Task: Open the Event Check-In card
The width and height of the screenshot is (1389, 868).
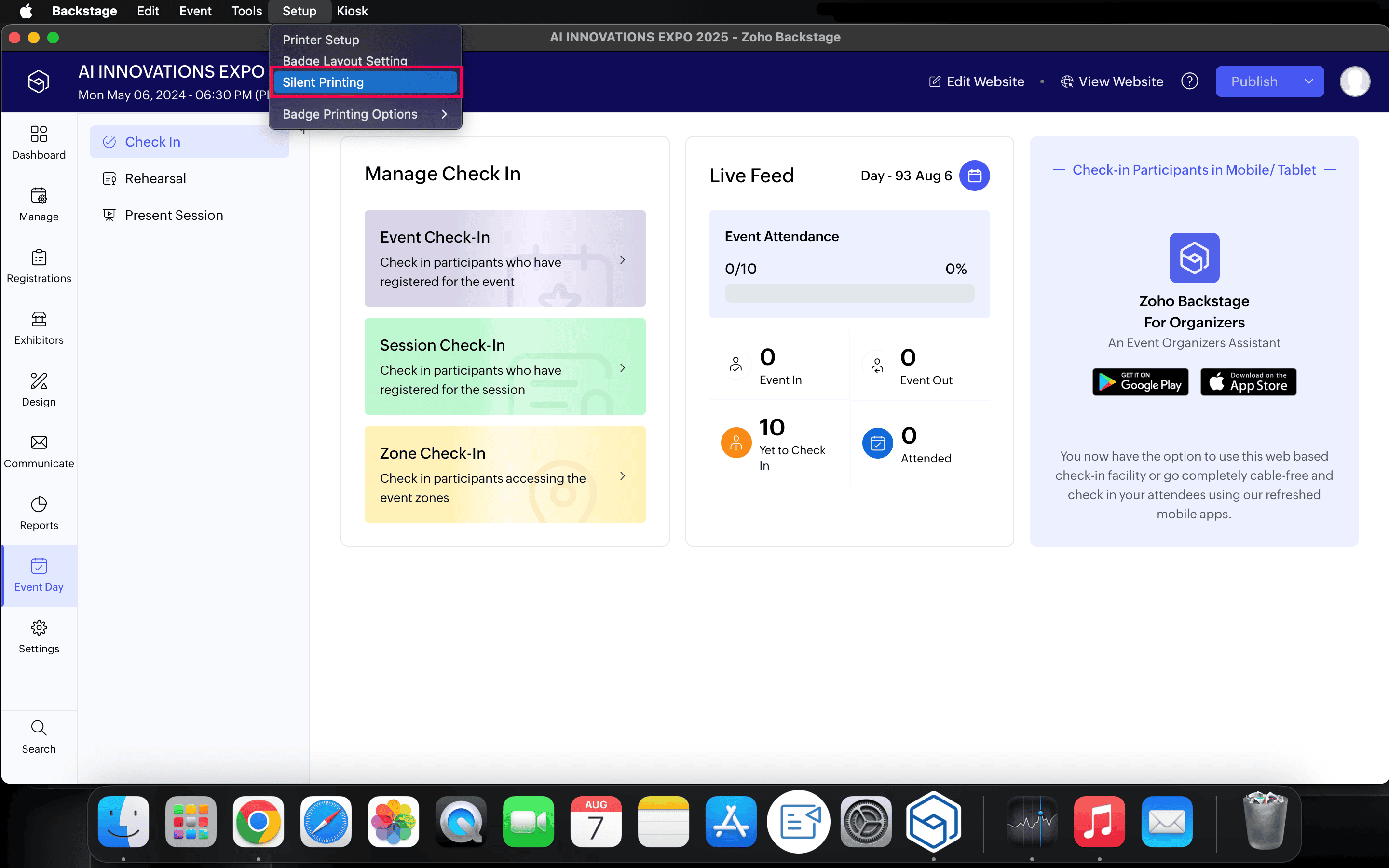Action: pos(504,258)
